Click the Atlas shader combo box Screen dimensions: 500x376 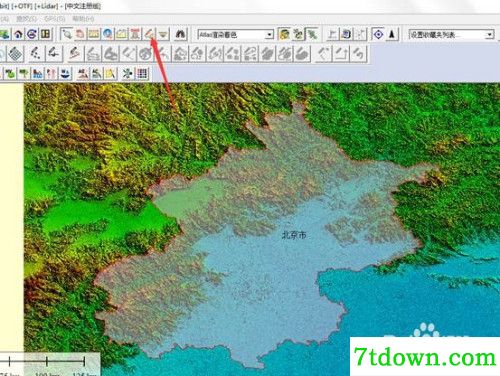(x=236, y=34)
